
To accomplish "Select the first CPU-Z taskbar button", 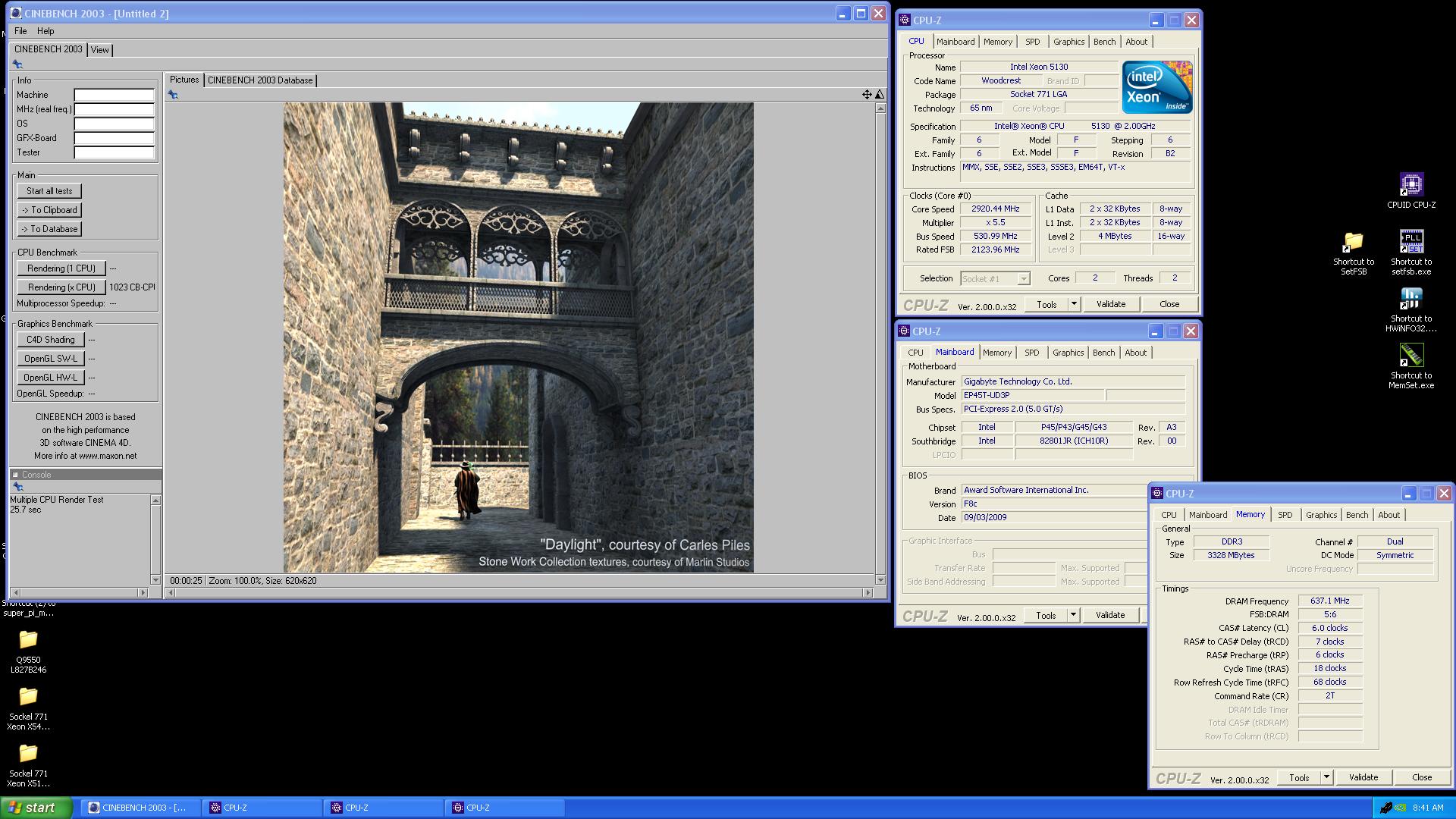I will (262, 808).
